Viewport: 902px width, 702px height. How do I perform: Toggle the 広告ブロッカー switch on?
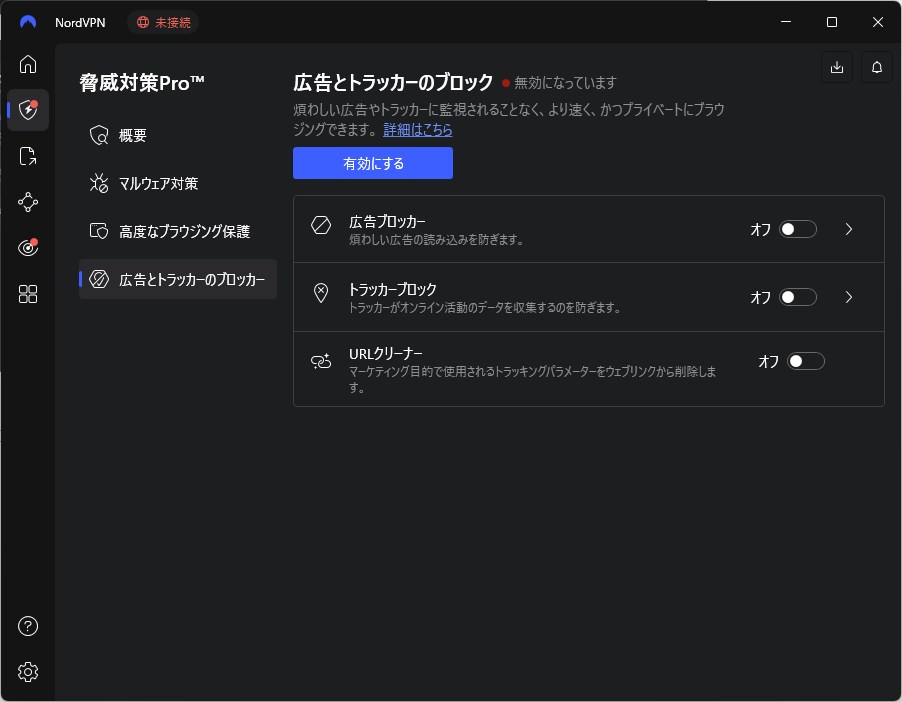coord(798,229)
